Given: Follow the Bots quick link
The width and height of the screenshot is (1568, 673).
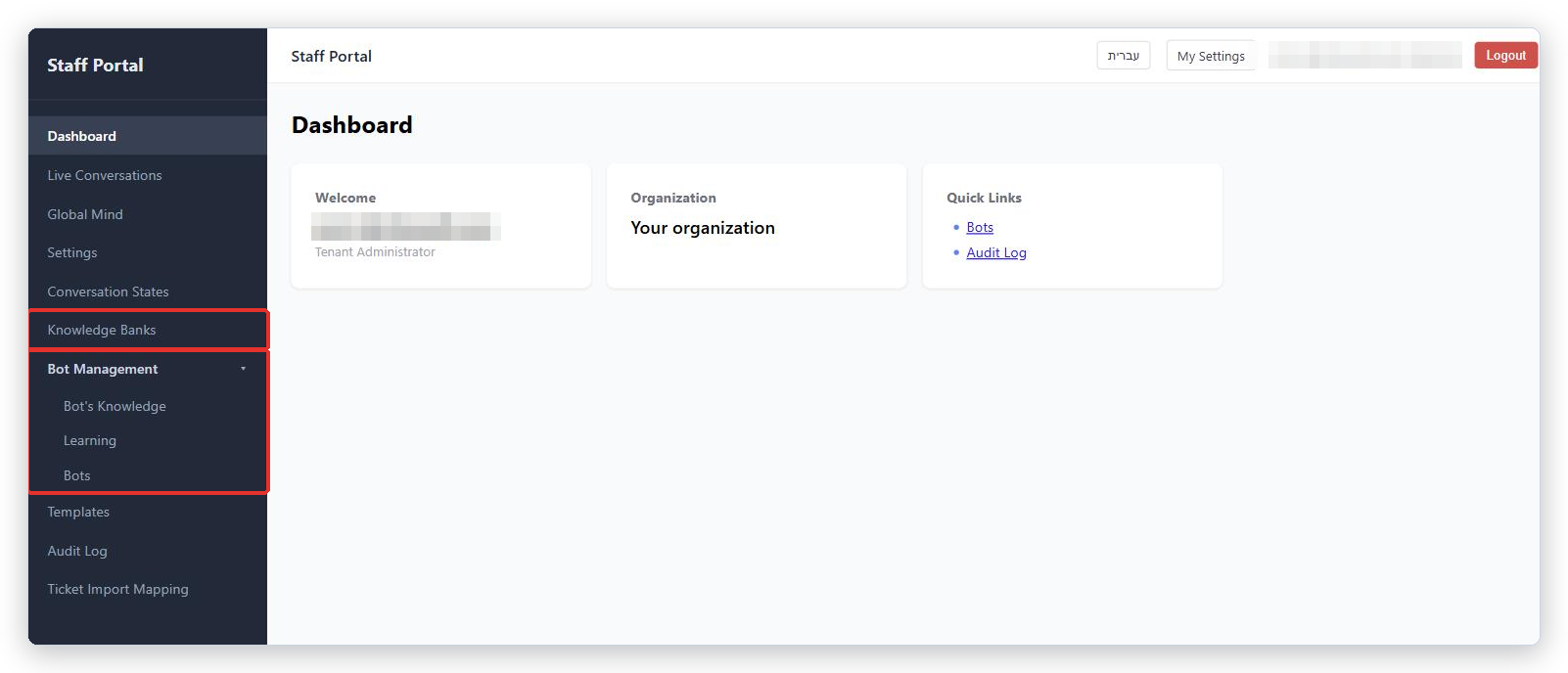Looking at the screenshot, I should (980, 227).
